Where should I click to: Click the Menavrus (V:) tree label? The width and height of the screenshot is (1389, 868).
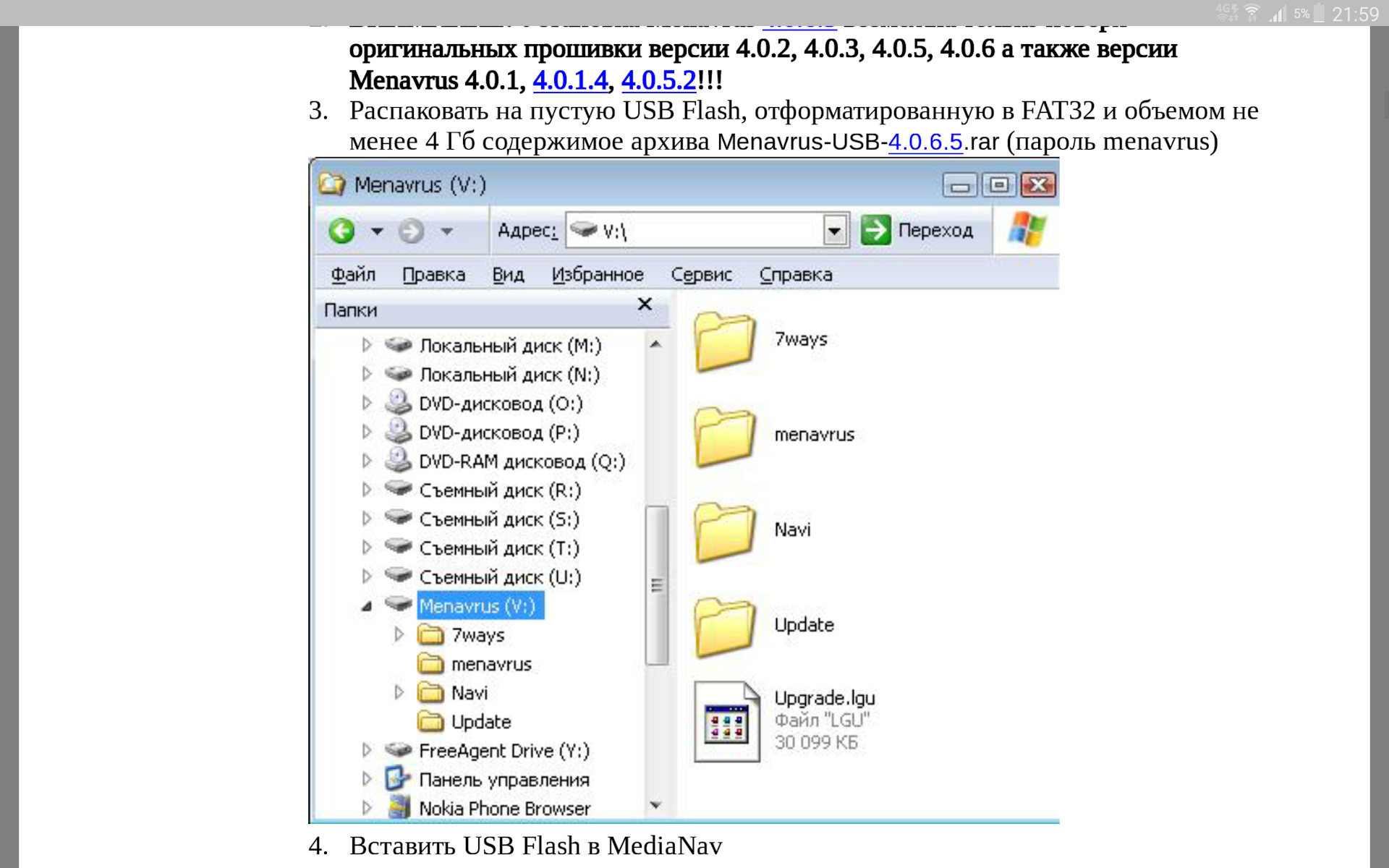(x=480, y=606)
